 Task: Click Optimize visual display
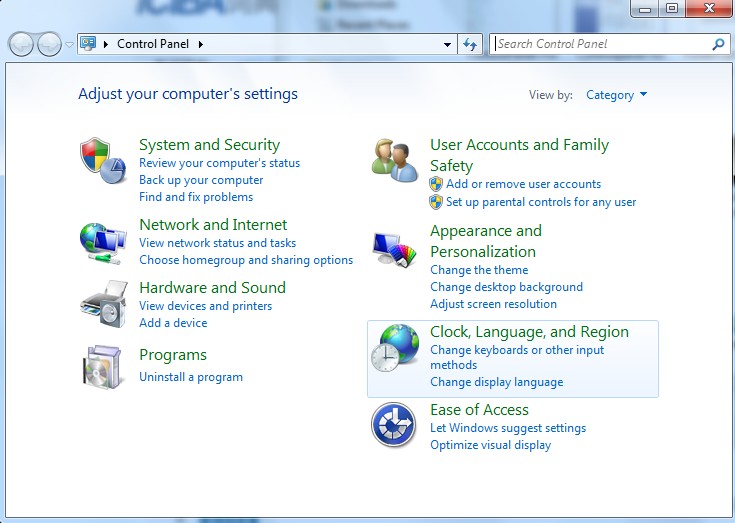(490, 445)
